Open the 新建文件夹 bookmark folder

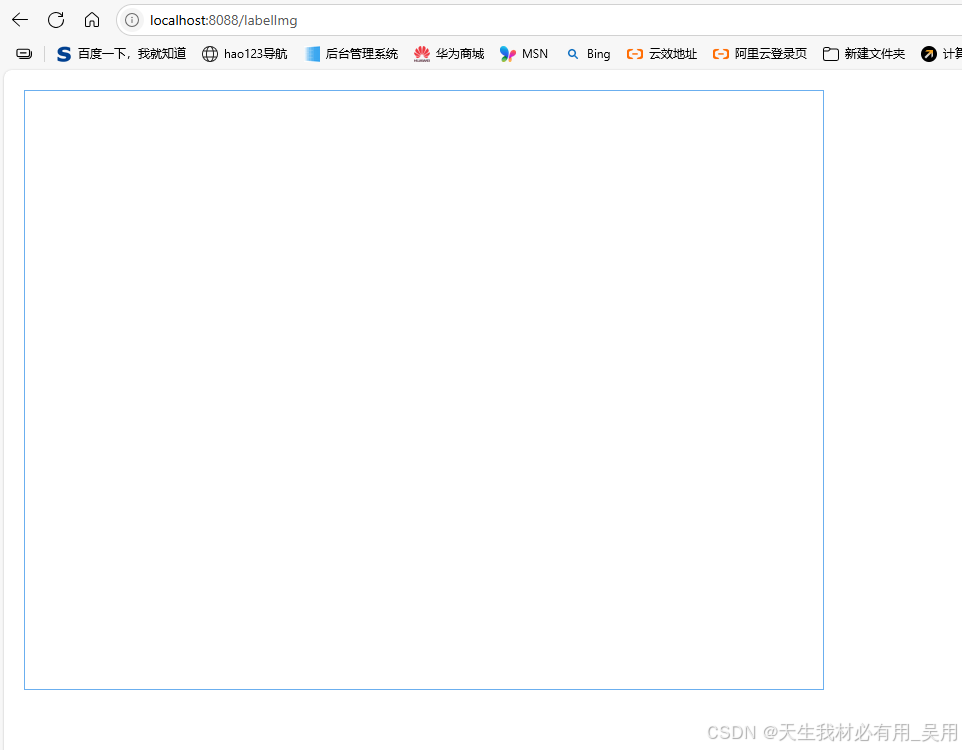864,54
